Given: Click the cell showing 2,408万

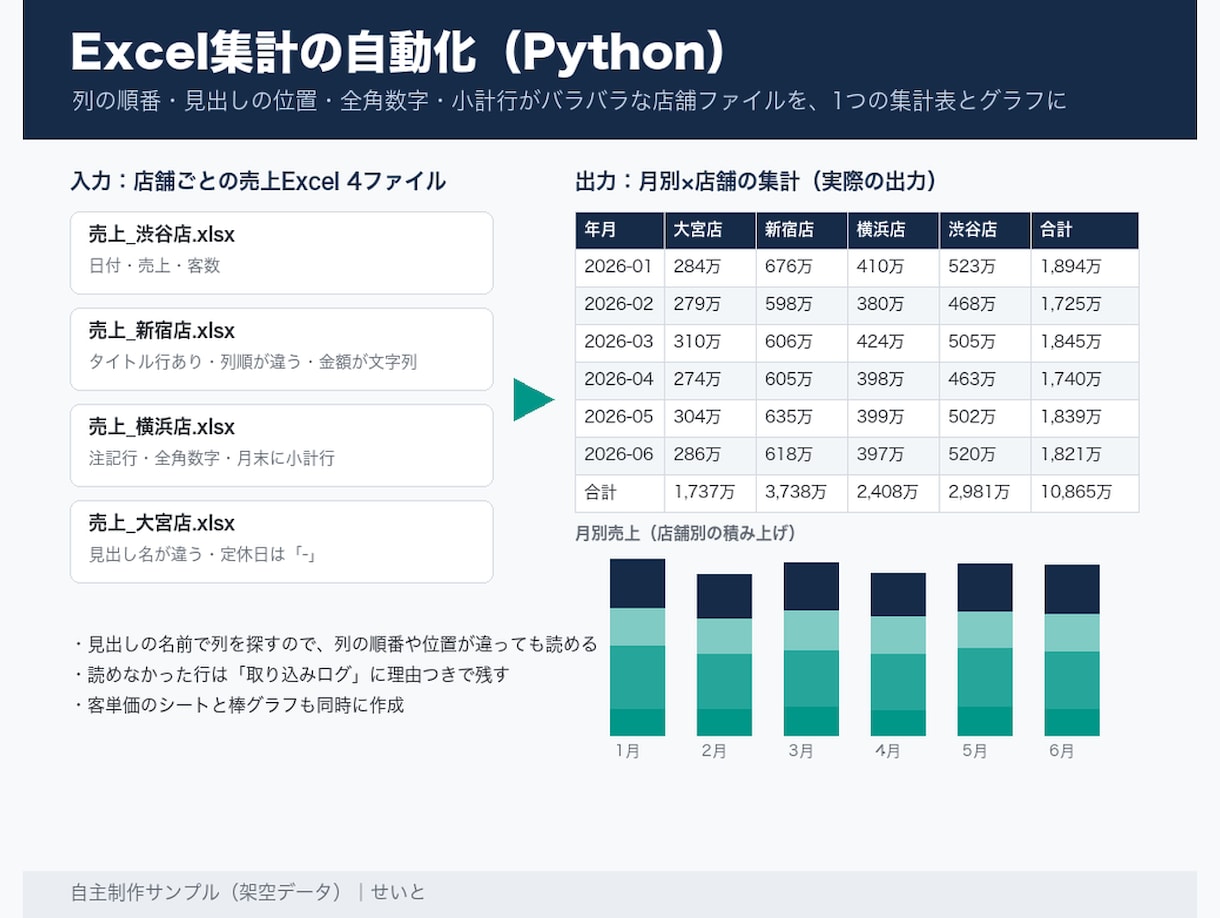Looking at the screenshot, I should pyautogui.click(x=894, y=493).
